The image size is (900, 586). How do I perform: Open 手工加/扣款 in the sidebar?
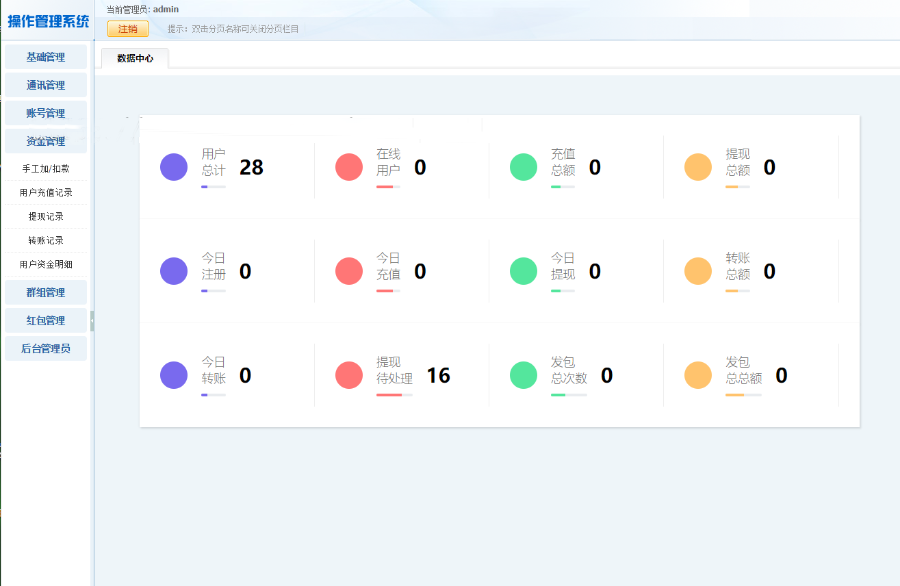tap(46, 168)
